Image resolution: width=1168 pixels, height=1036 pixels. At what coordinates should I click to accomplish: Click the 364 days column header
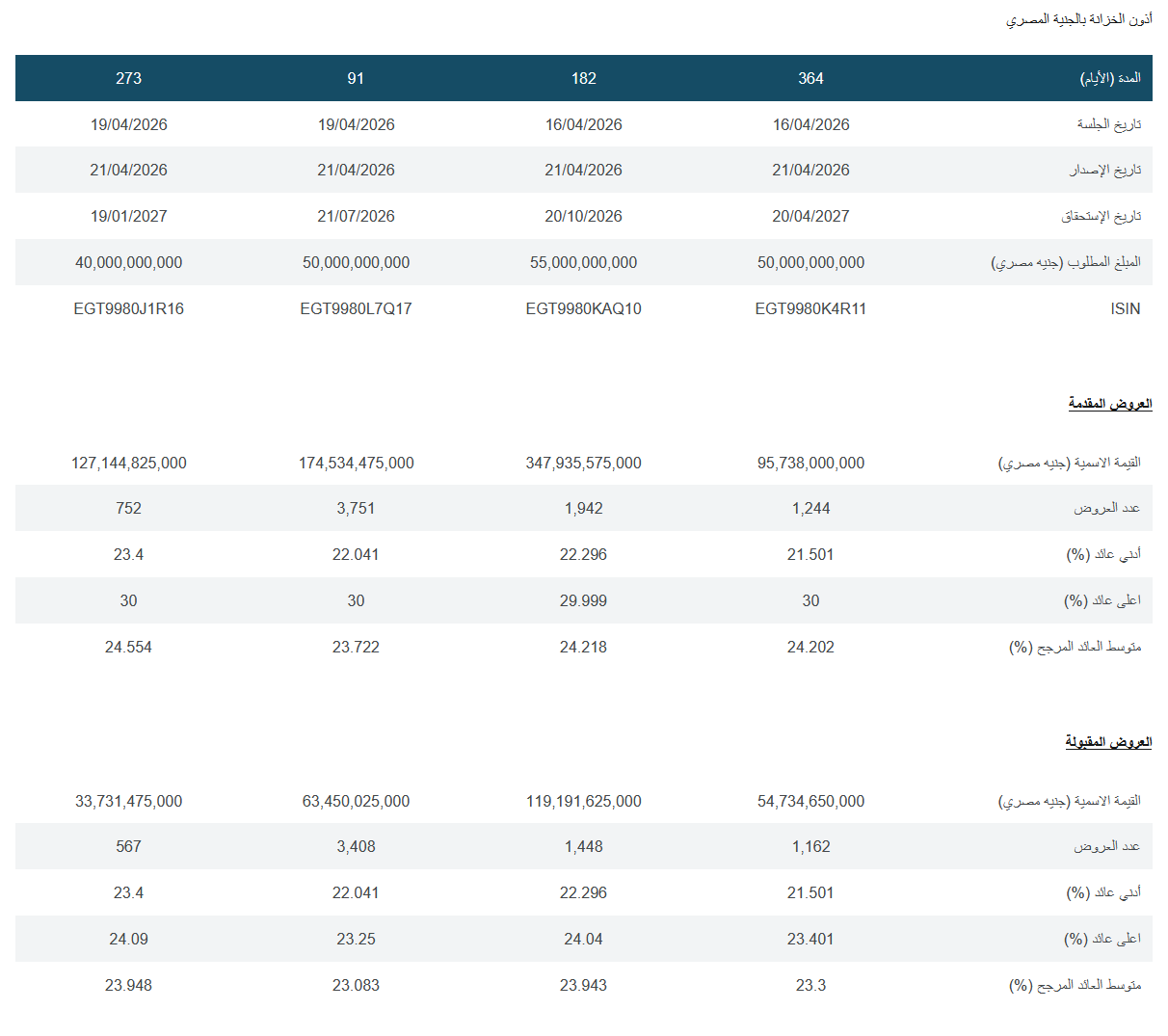point(810,78)
